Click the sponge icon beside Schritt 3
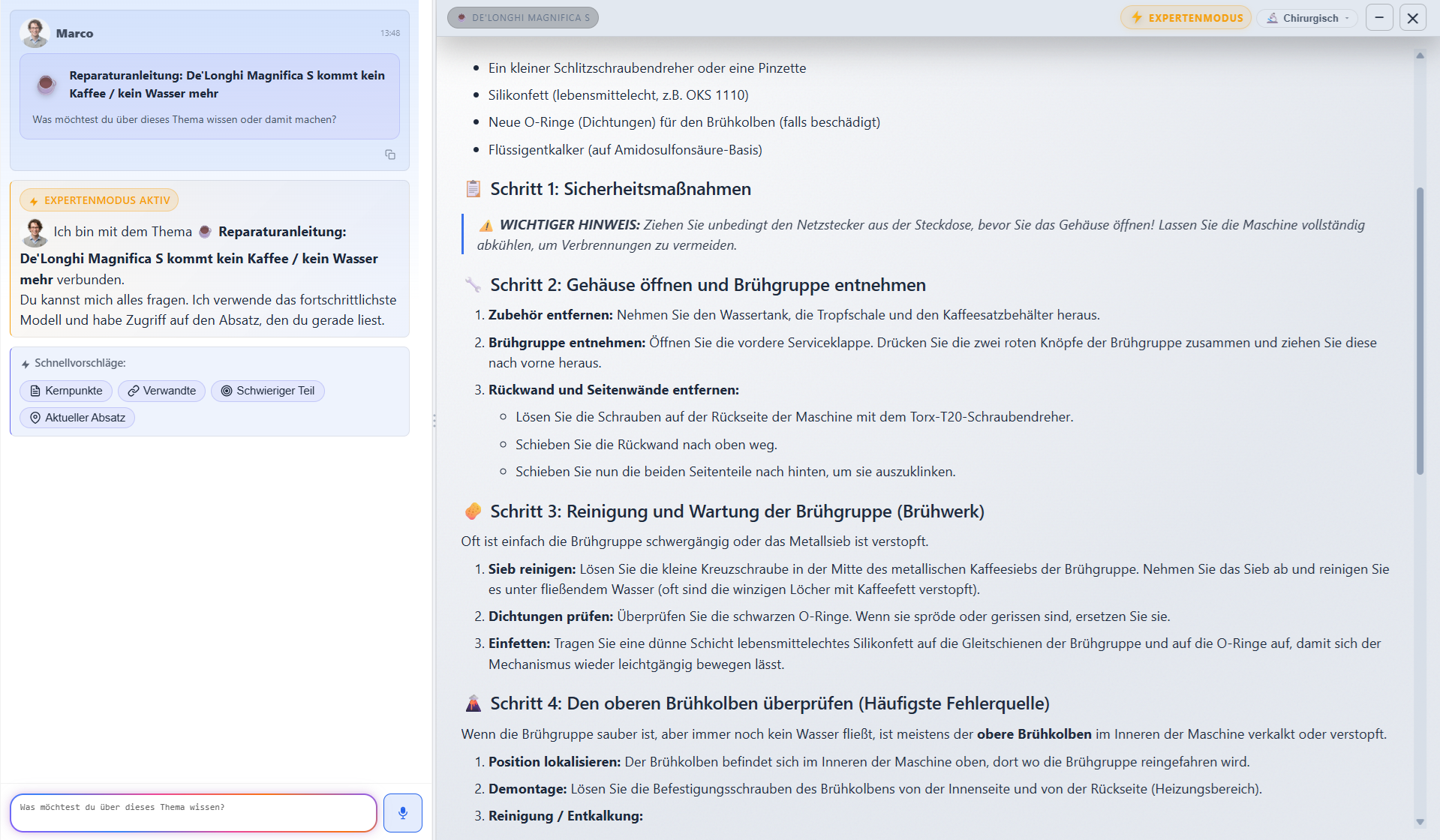This screenshot has height=840, width=1440. point(473,511)
